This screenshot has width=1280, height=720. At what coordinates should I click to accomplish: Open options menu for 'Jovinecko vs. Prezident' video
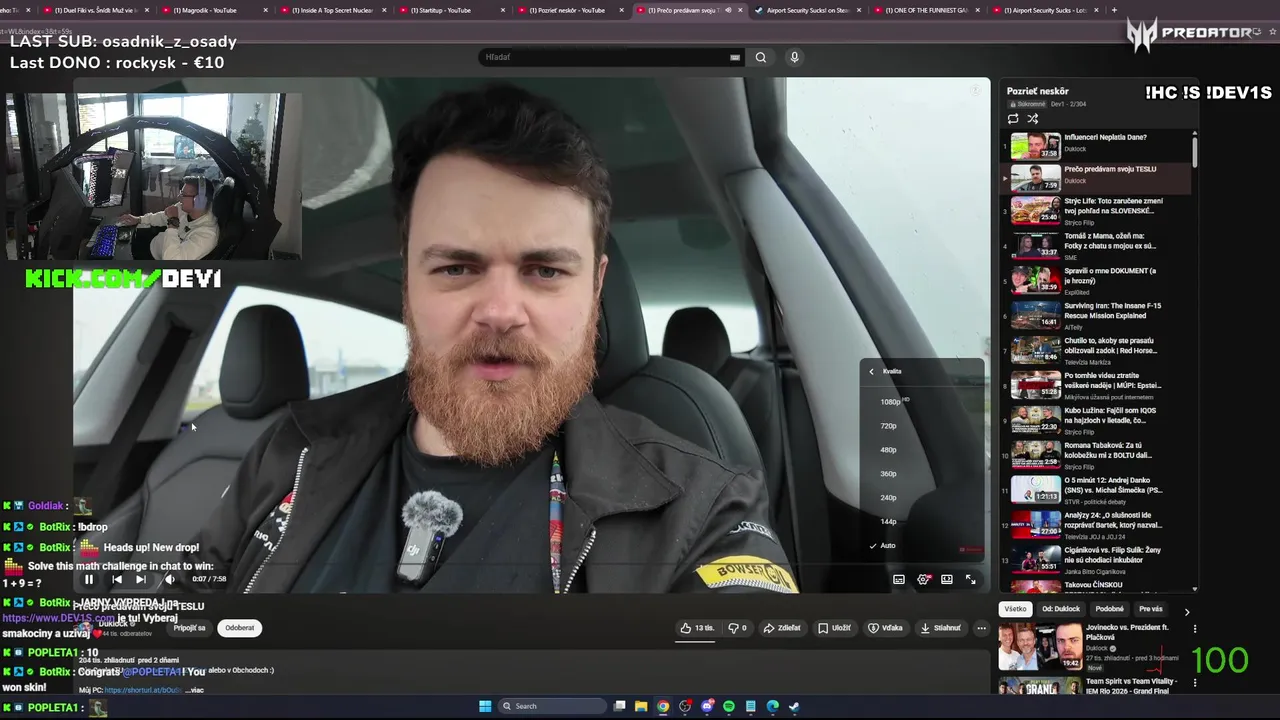pos(1194,629)
